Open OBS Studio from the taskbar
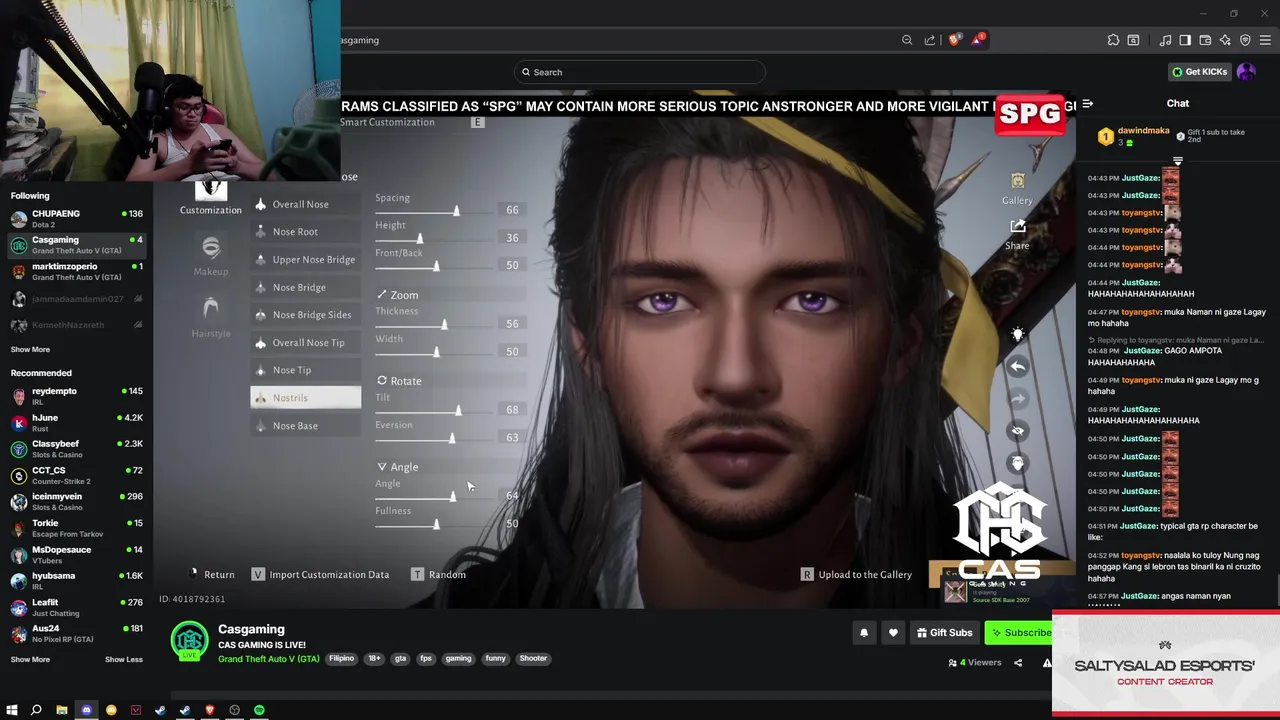Viewport: 1280px width, 720px height. pos(235,710)
